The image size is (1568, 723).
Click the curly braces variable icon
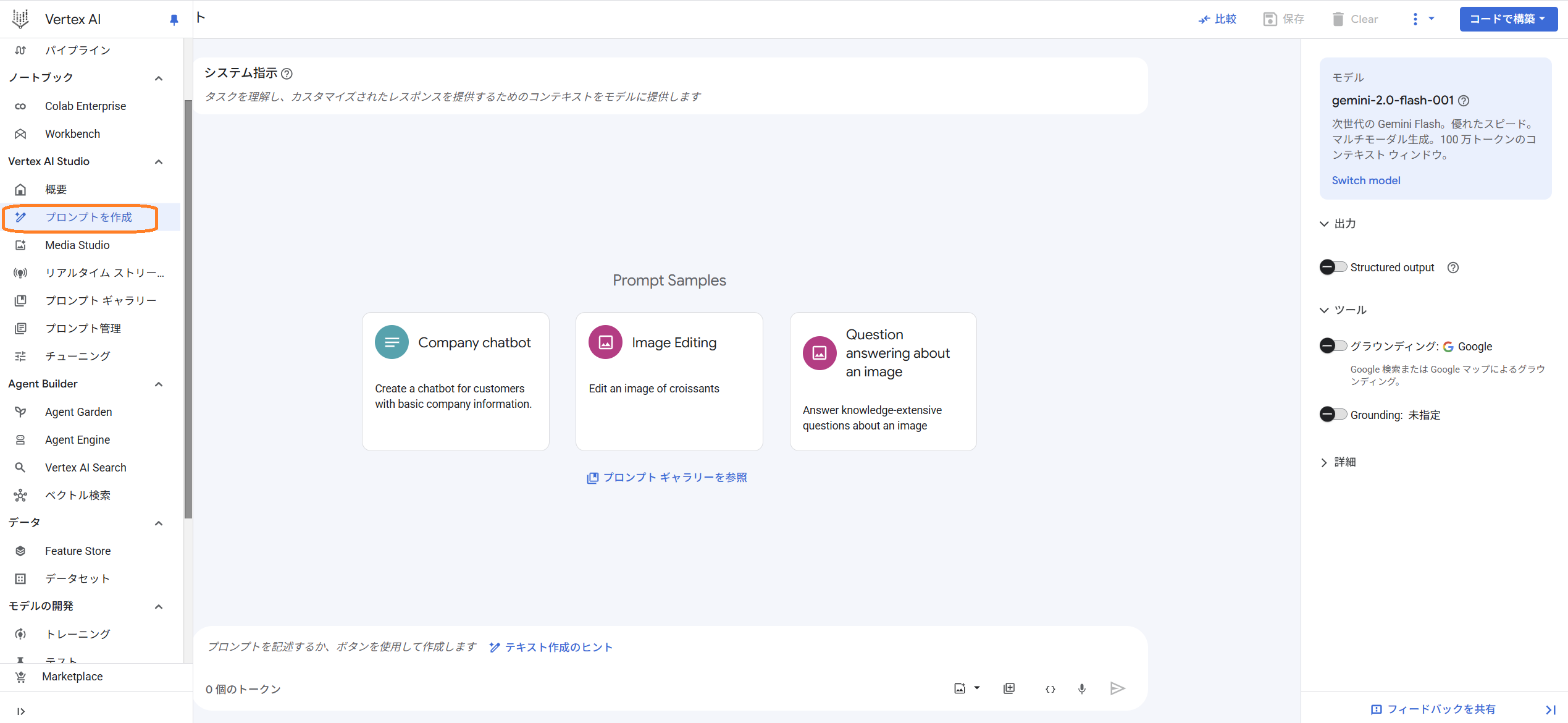tap(1050, 689)
